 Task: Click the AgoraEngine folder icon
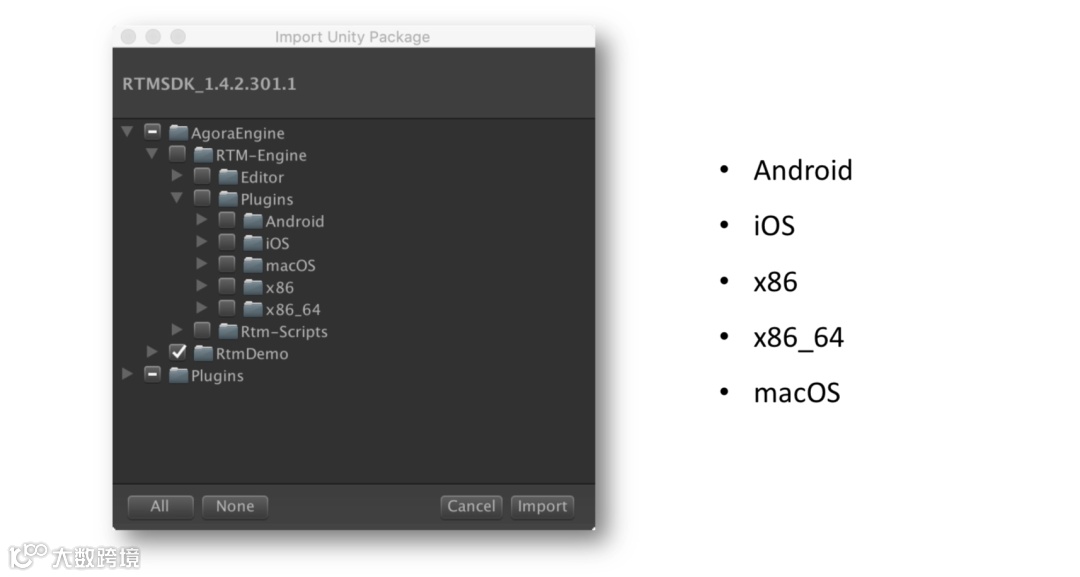(x=179, y=133)
